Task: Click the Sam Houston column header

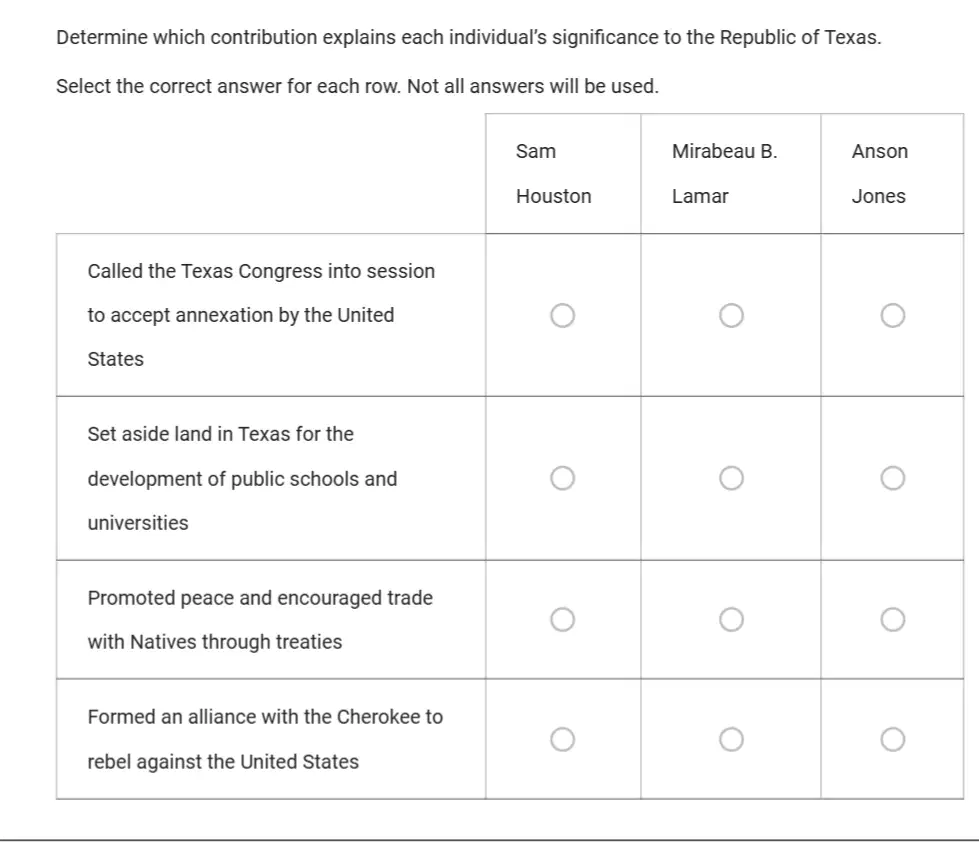Action: 553,174
